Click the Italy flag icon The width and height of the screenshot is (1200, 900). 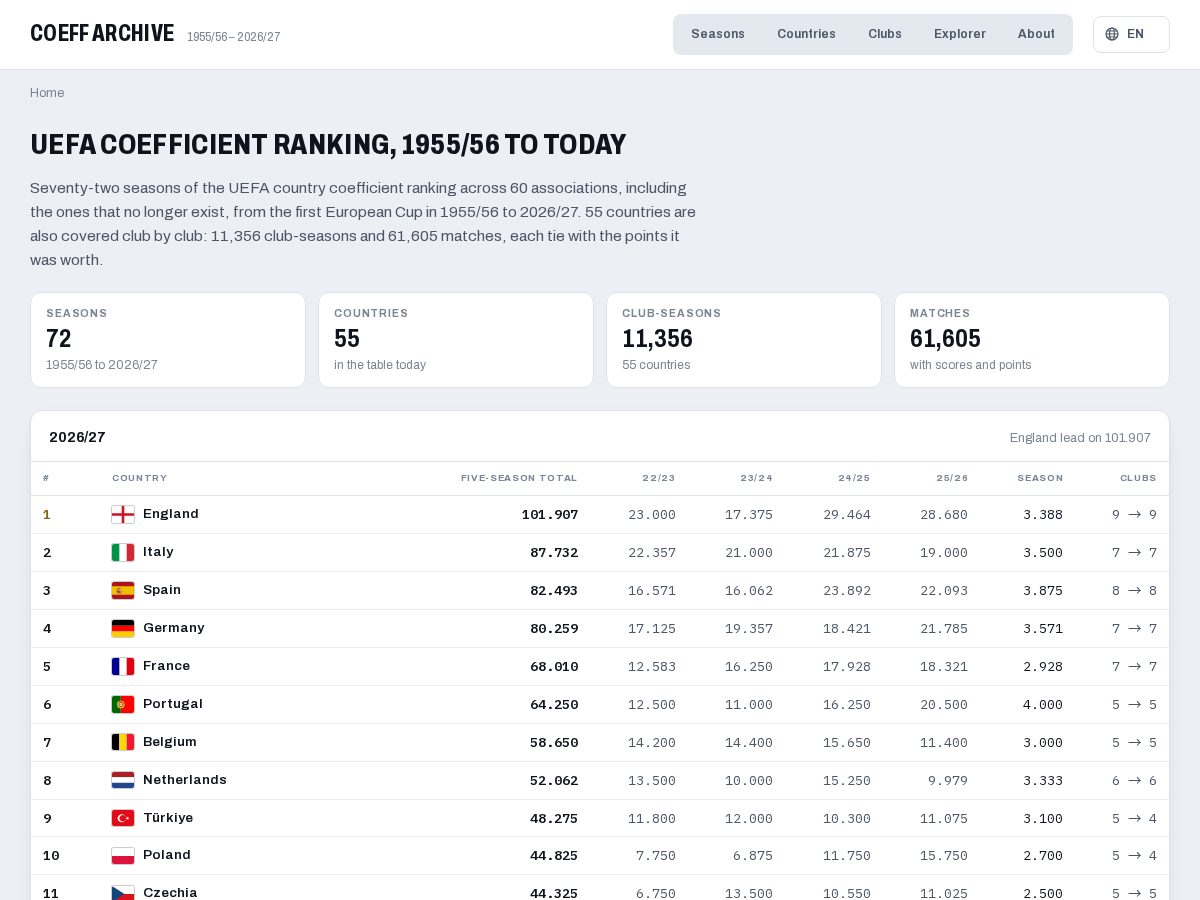coord(123,553)
